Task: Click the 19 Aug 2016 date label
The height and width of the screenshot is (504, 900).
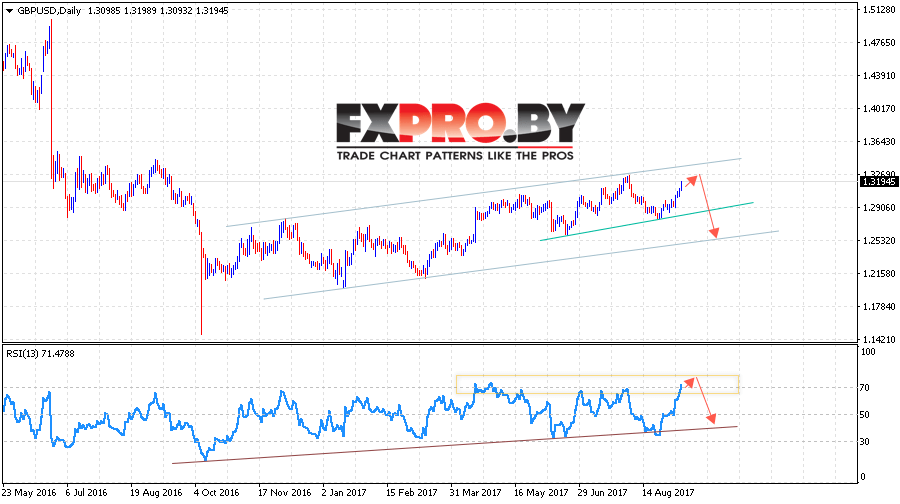Action: pos(156,493)
